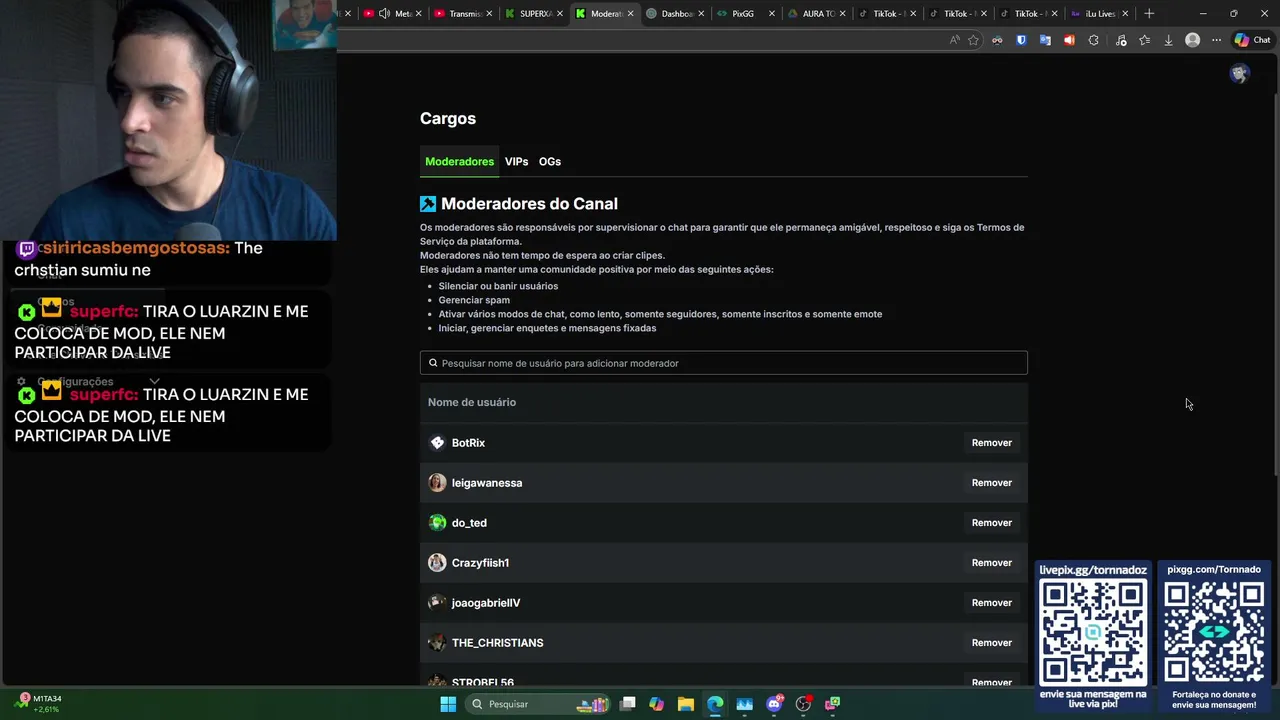Switch to the Dashboard browser tab
The image size is (1280, 720).
pyautogui.click(x=675, y=14)
